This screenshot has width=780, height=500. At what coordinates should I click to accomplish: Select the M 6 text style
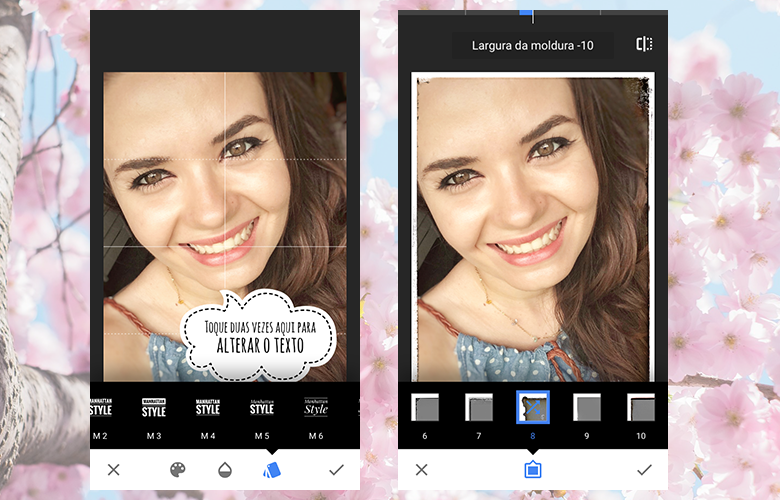tap(316, 418)
